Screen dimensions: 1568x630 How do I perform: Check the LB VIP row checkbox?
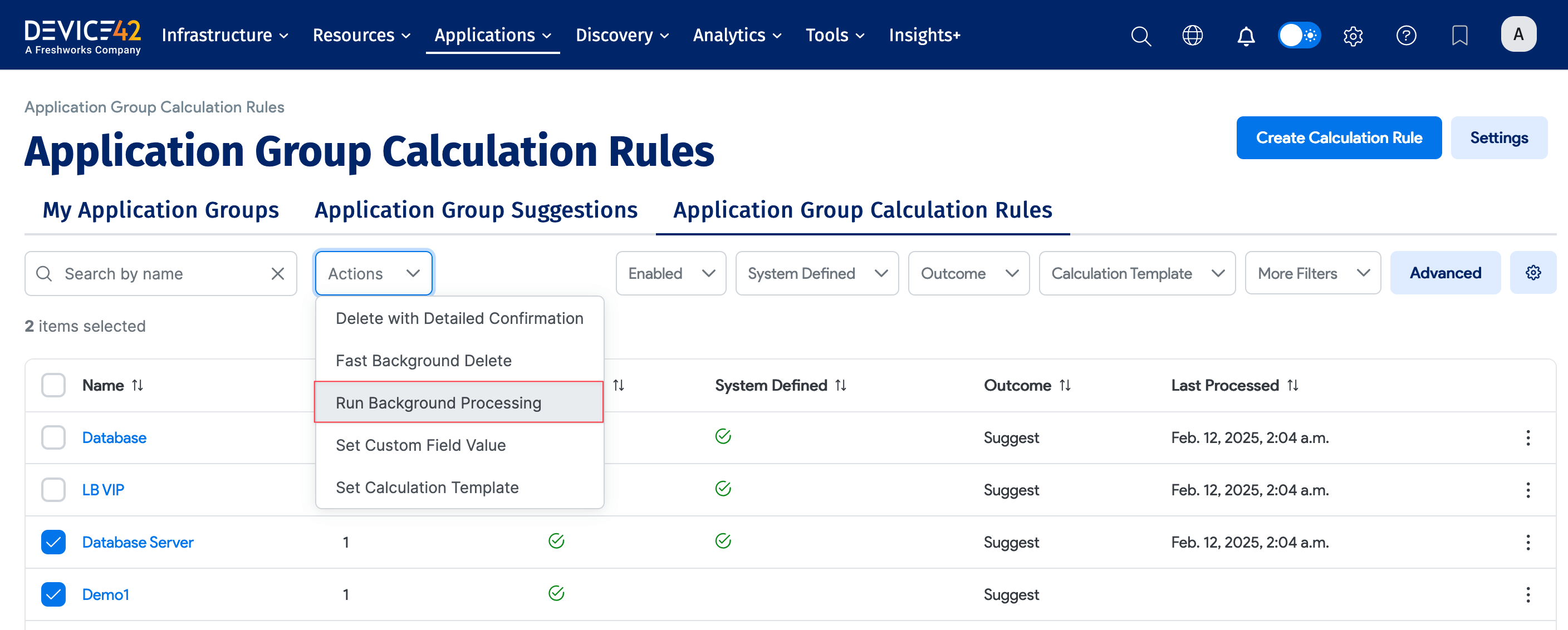click(x=53, y=490)
